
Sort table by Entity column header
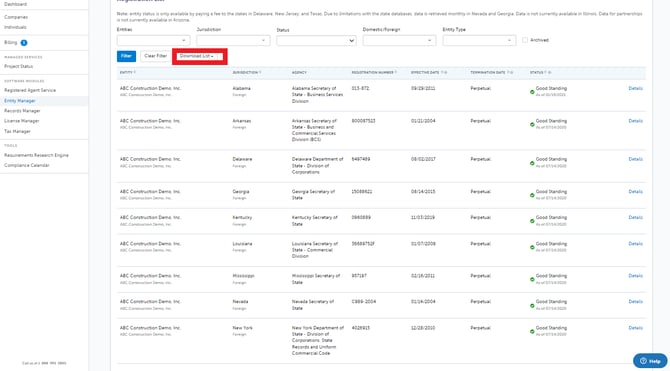tap(128, 73)
